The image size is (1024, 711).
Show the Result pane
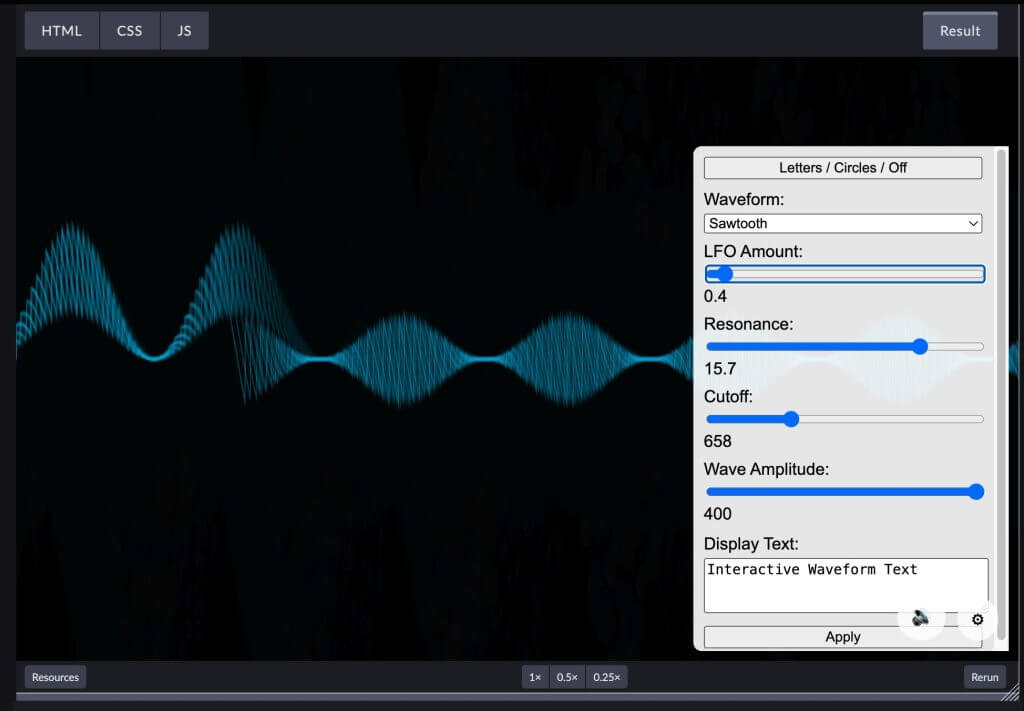(x=959, y=31)
